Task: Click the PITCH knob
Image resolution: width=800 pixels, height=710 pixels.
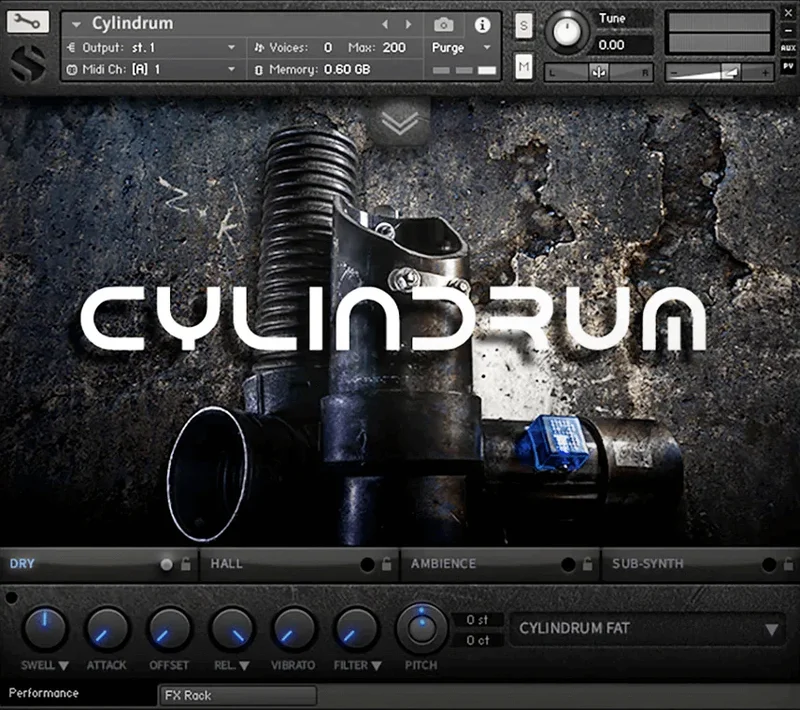Action: tap(421, 629)
